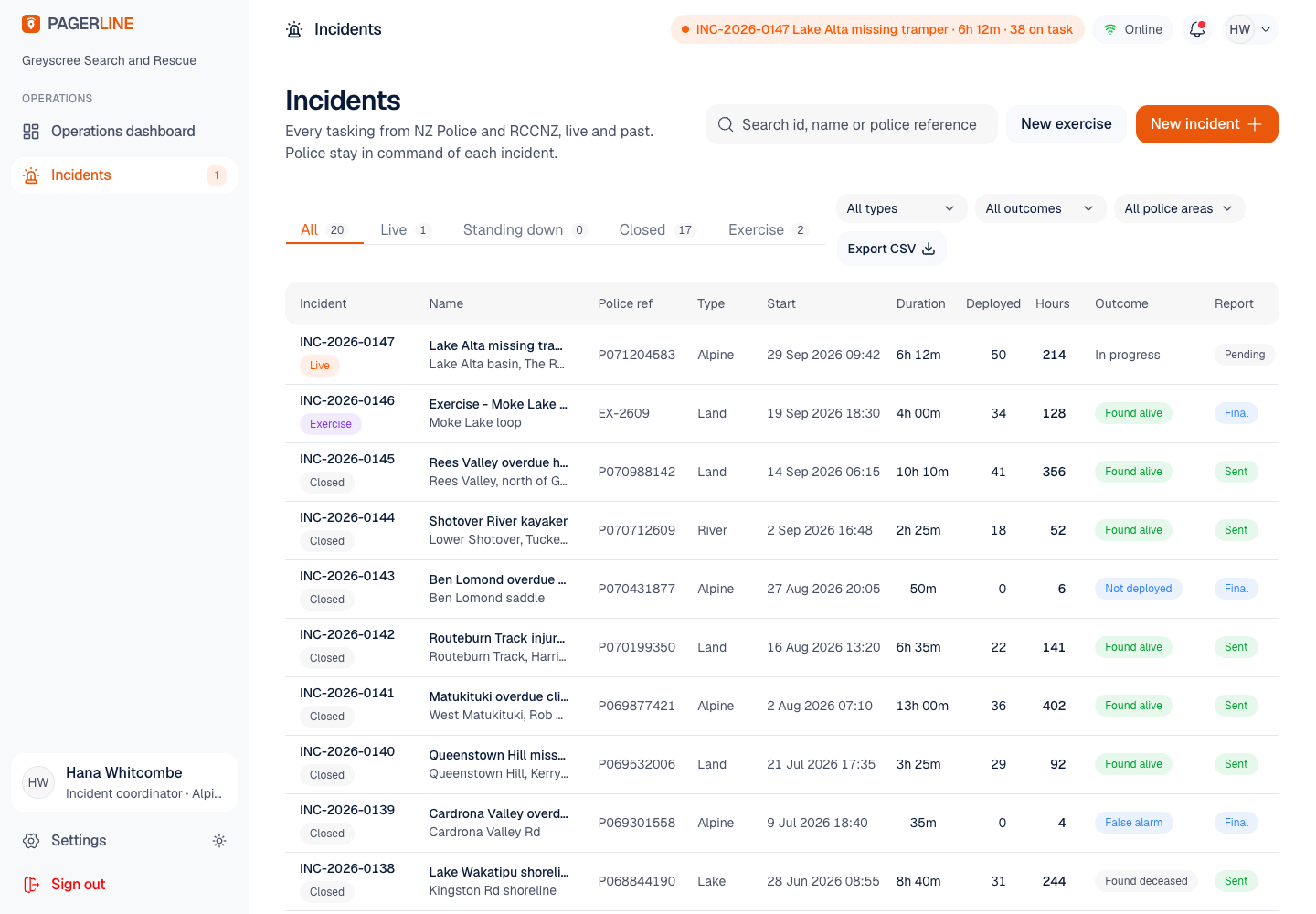This screenshot has height=914, width=1316.
Task: Switch to the Closed tab
Action: coord(657,230)
